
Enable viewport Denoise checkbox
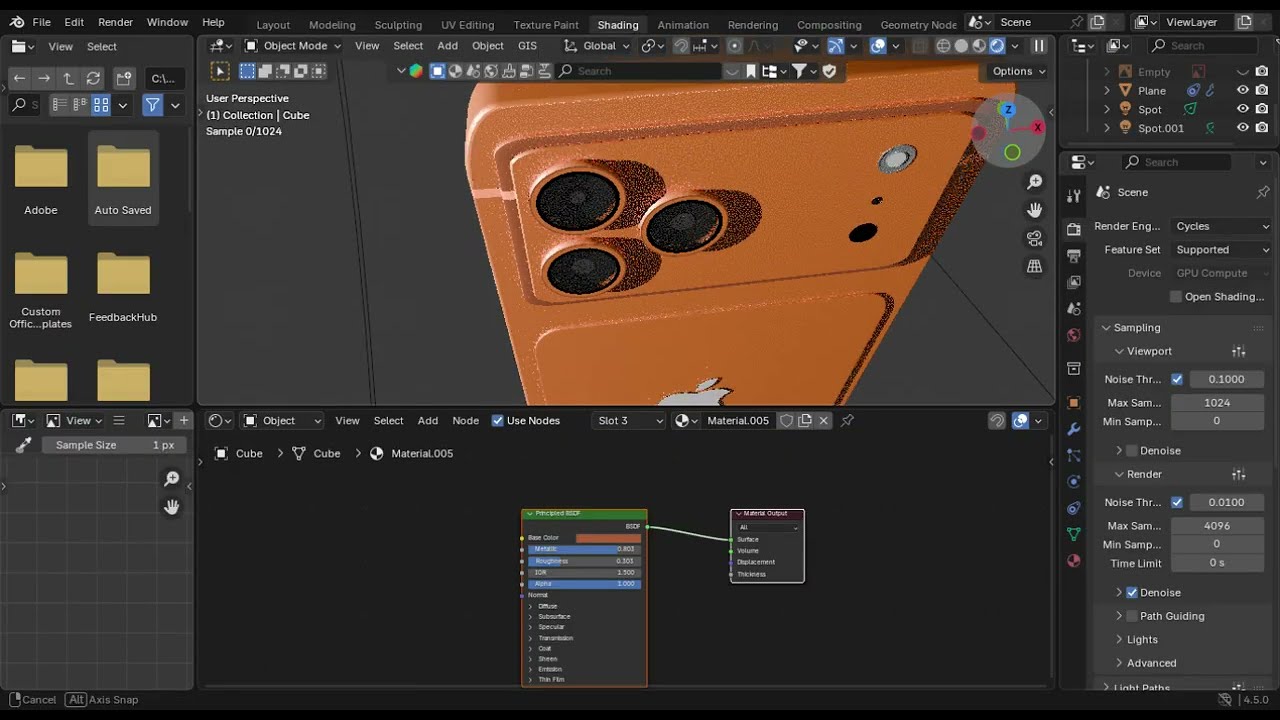coord(1132,451)
